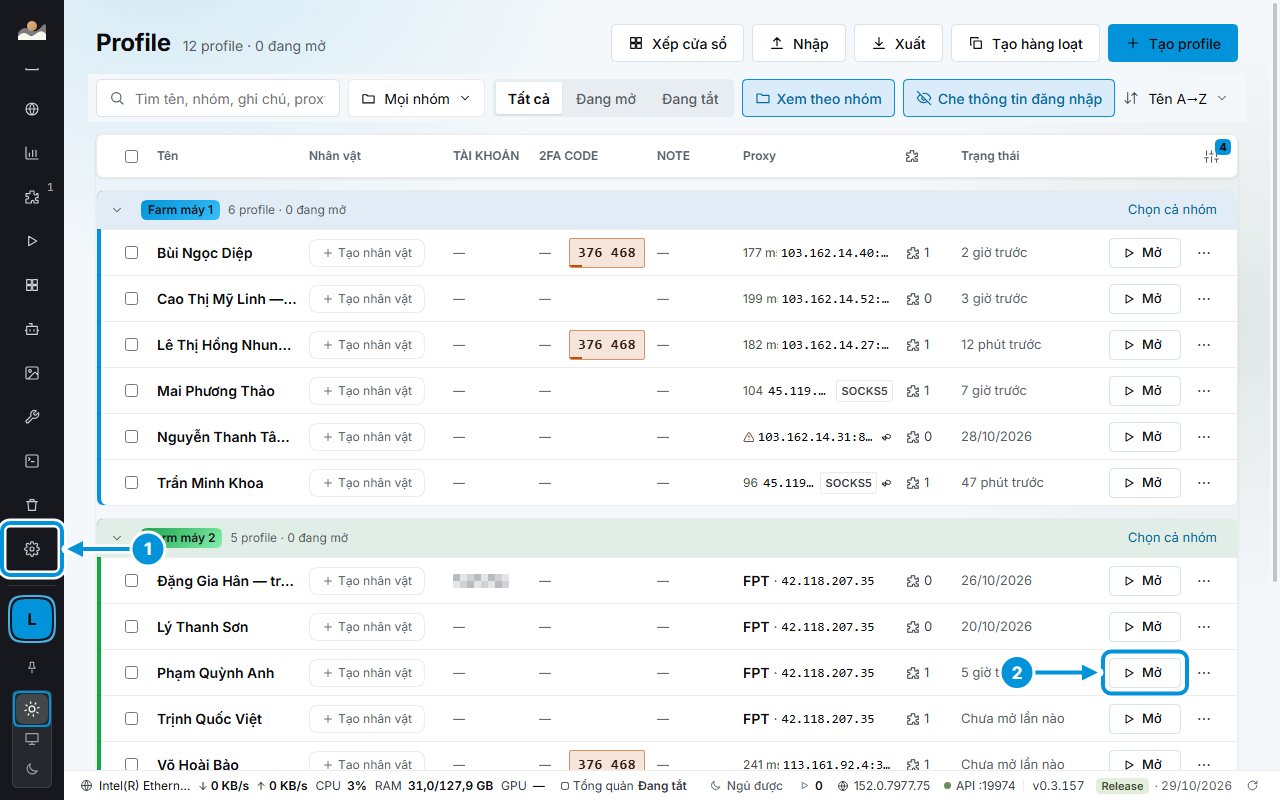Select the monitor system-theme icon
This screenshot has width=1280, height=800.
tap(32, 739)
